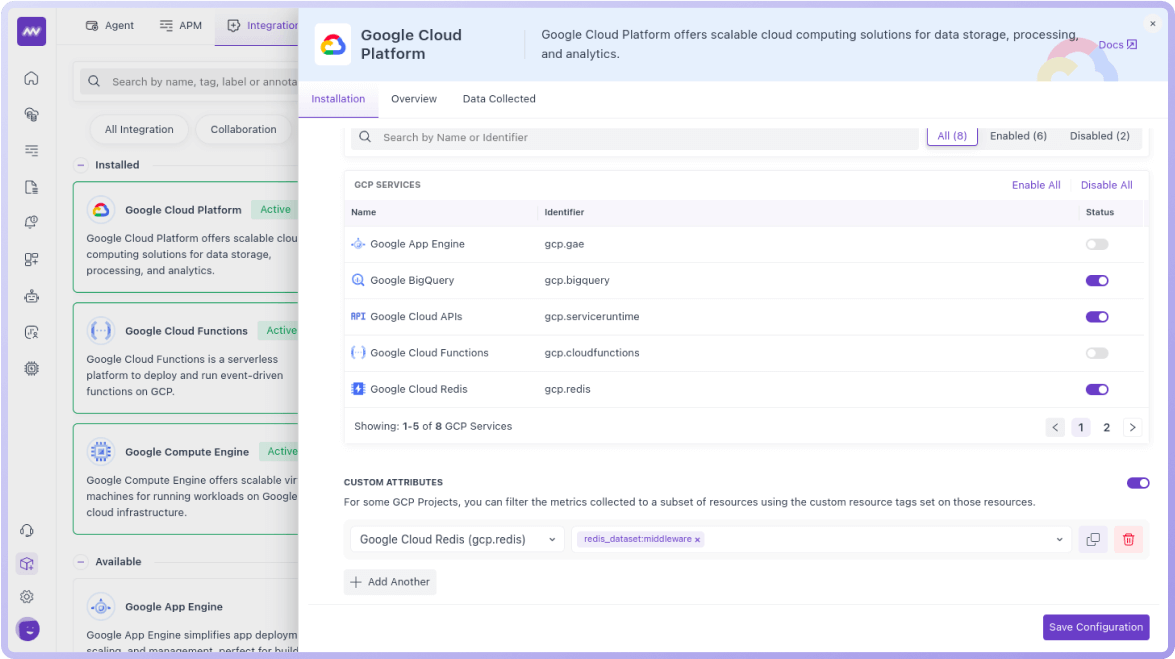The width and height of the screenshot is (1175, 659).
Task: Collapse the Installed section
Action: coord(81,165)
